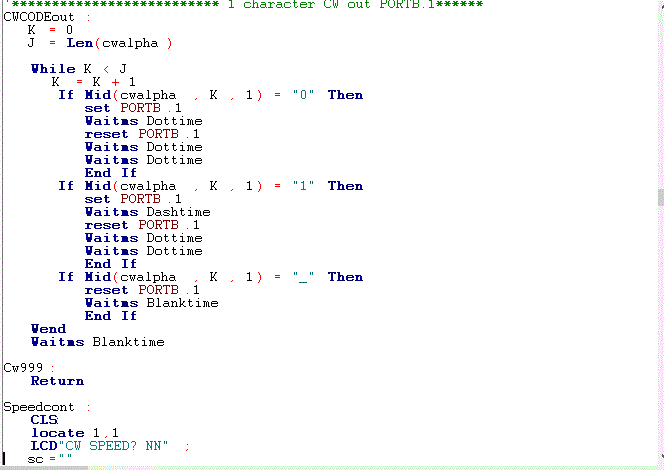Click the "_" string in third If
The image size is (664, 470).
point(303,277)
